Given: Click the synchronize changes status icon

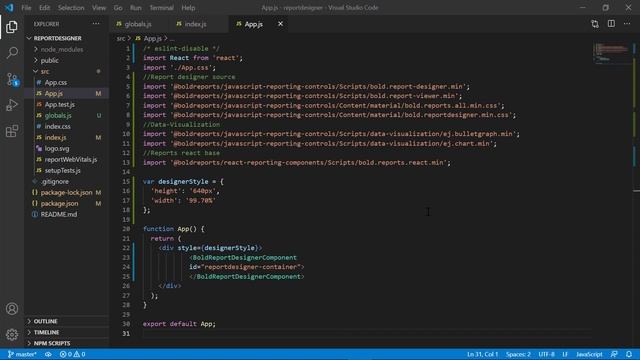Looking at the screenshot, I should (48, 354).
